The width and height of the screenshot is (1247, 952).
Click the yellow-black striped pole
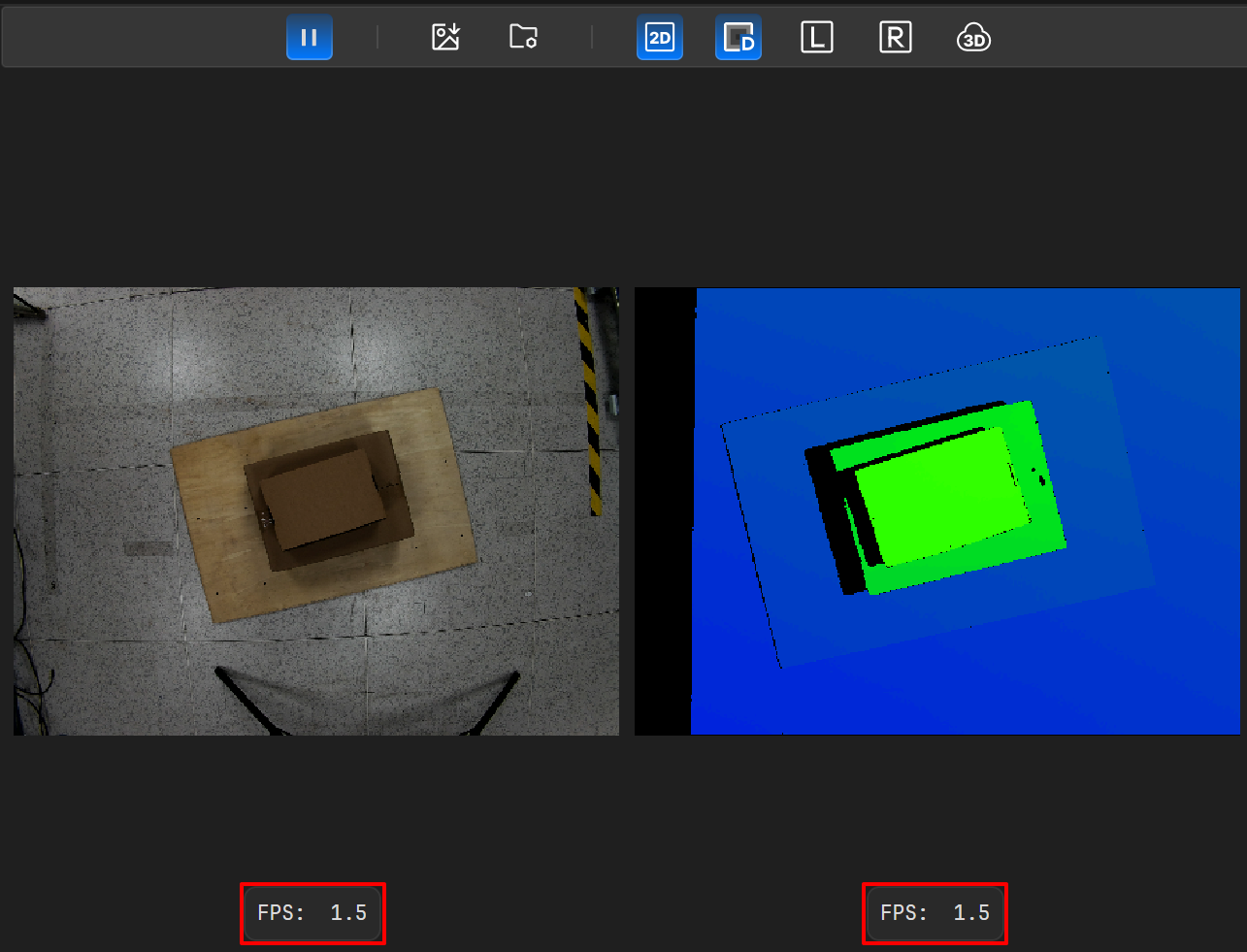click(588, 398)
